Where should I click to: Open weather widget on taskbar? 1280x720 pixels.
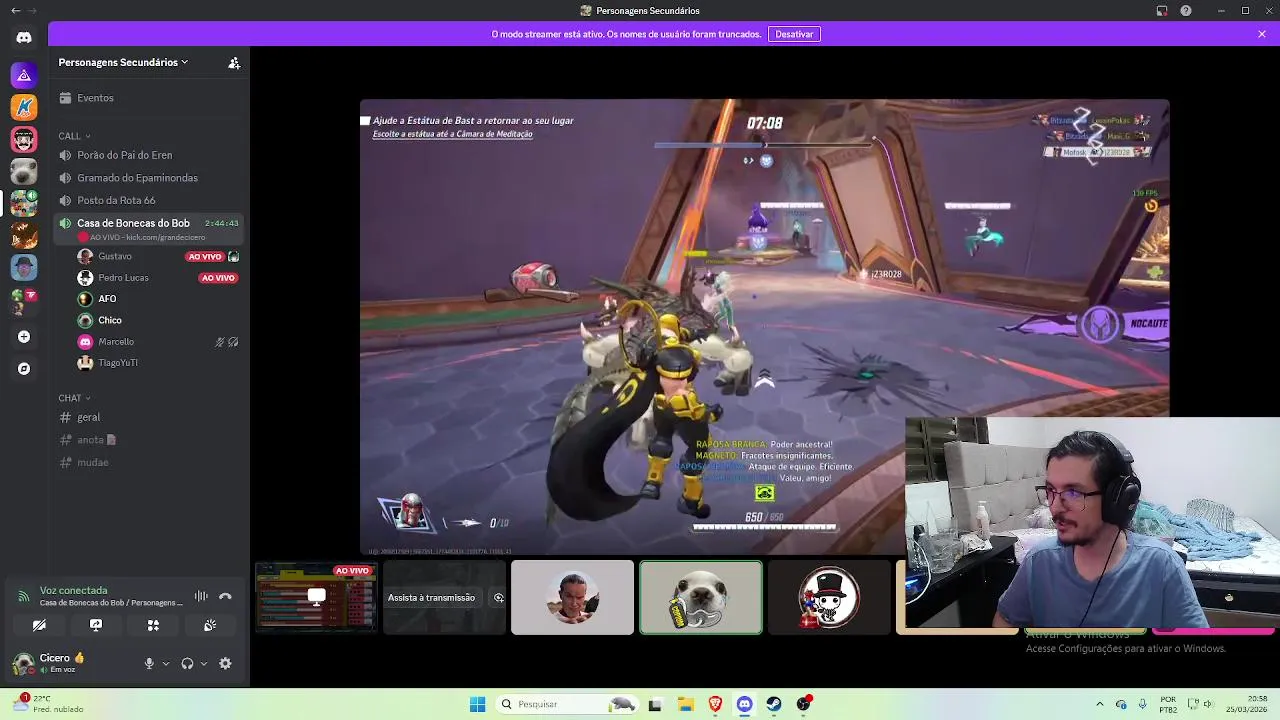pyautogui.click(x=47, y=704)
